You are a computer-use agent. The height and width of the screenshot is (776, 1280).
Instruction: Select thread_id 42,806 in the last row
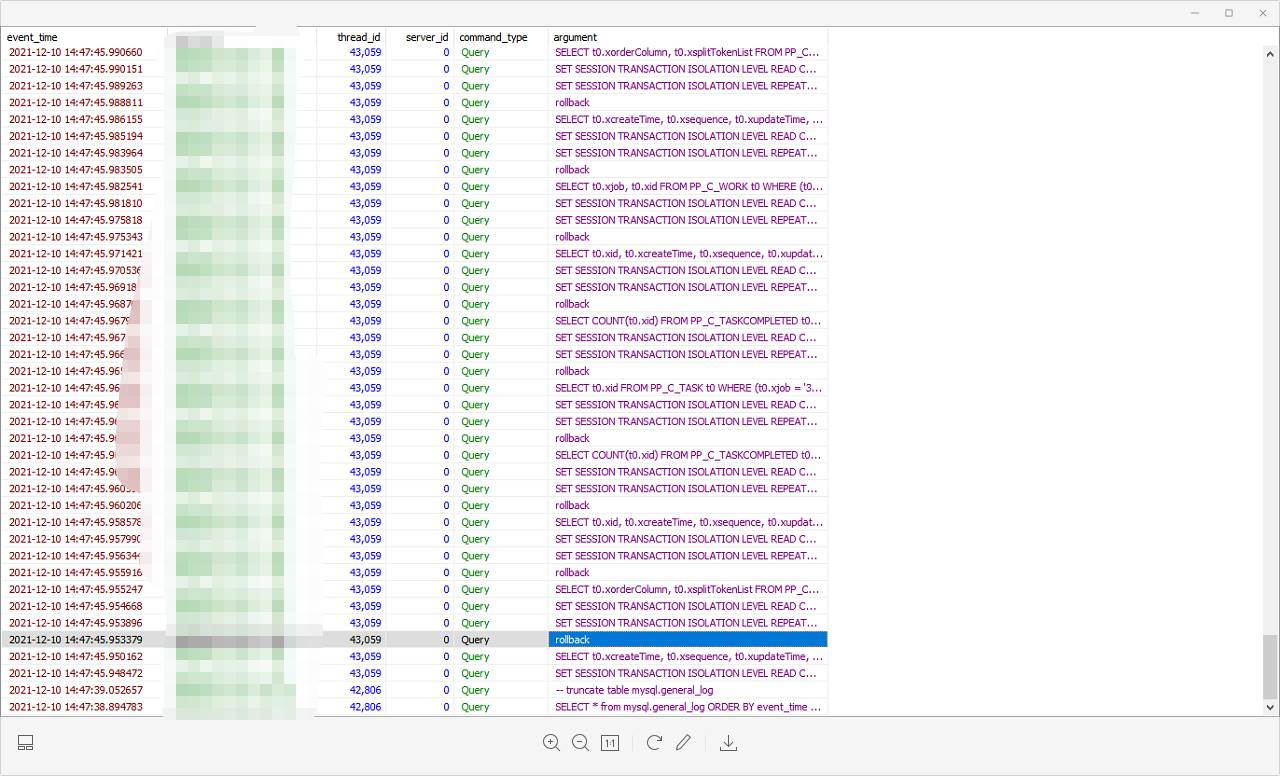tap(365, 707)
